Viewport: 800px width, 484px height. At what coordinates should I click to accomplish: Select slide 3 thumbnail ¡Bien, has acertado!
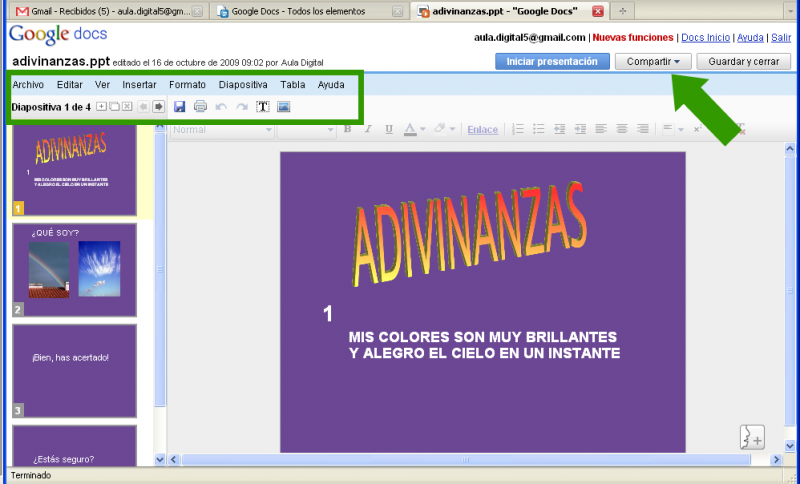pos(74,371)
